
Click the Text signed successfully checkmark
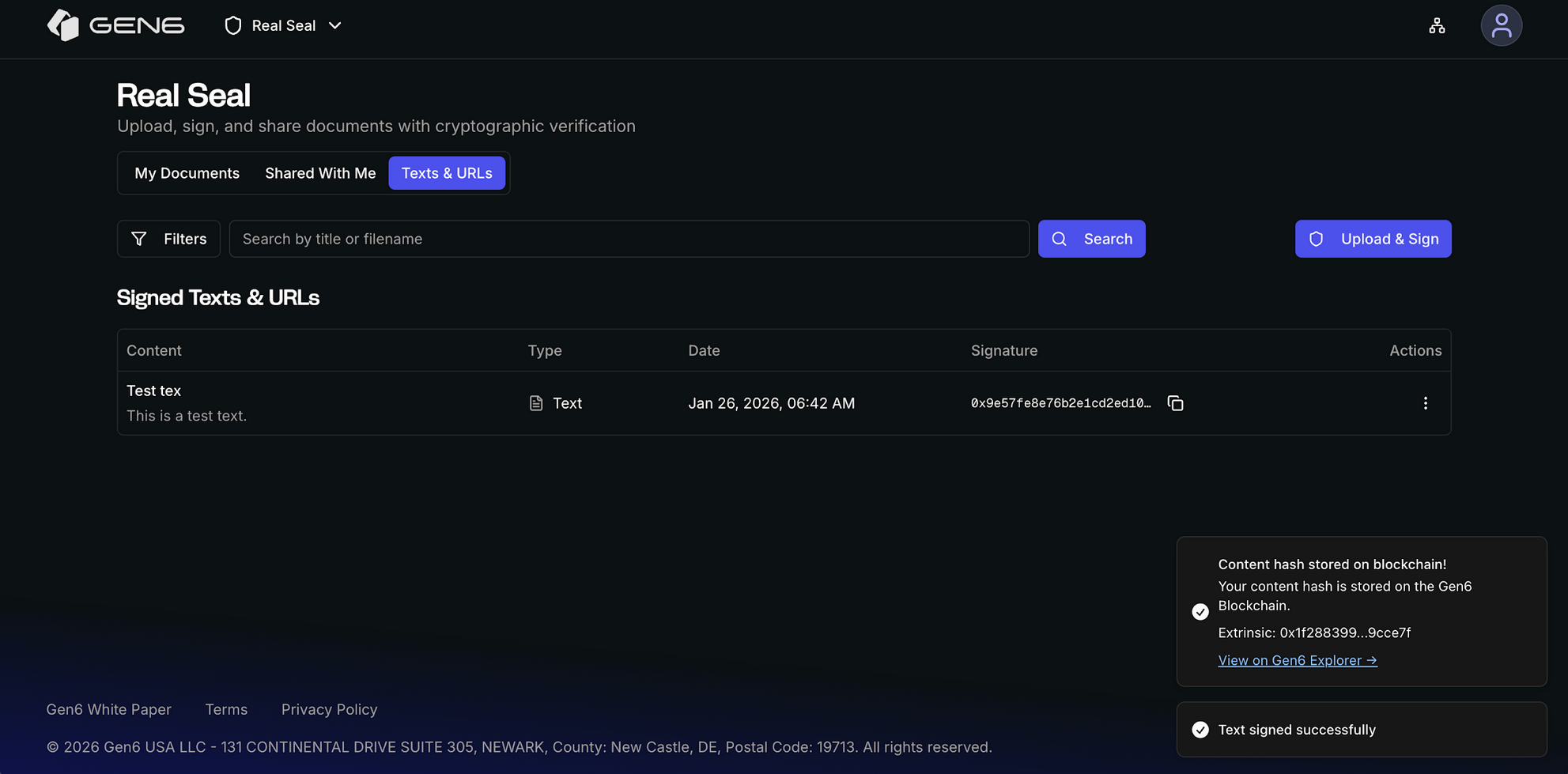(1200, 730)
